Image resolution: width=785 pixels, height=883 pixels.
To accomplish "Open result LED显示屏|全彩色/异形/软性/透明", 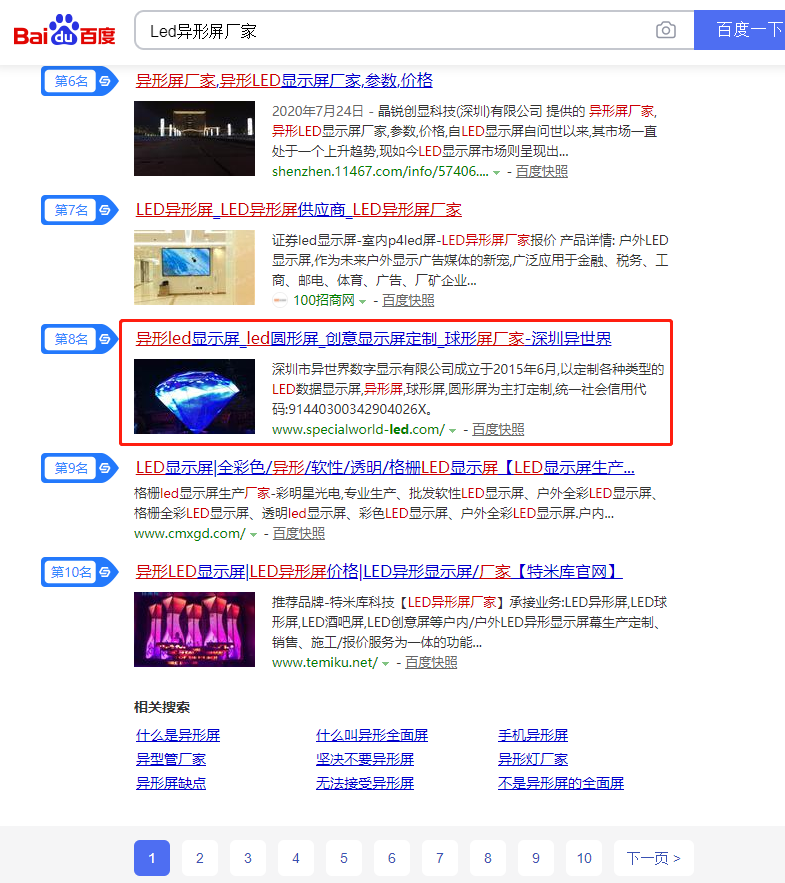I will click(x=385, y=467).
